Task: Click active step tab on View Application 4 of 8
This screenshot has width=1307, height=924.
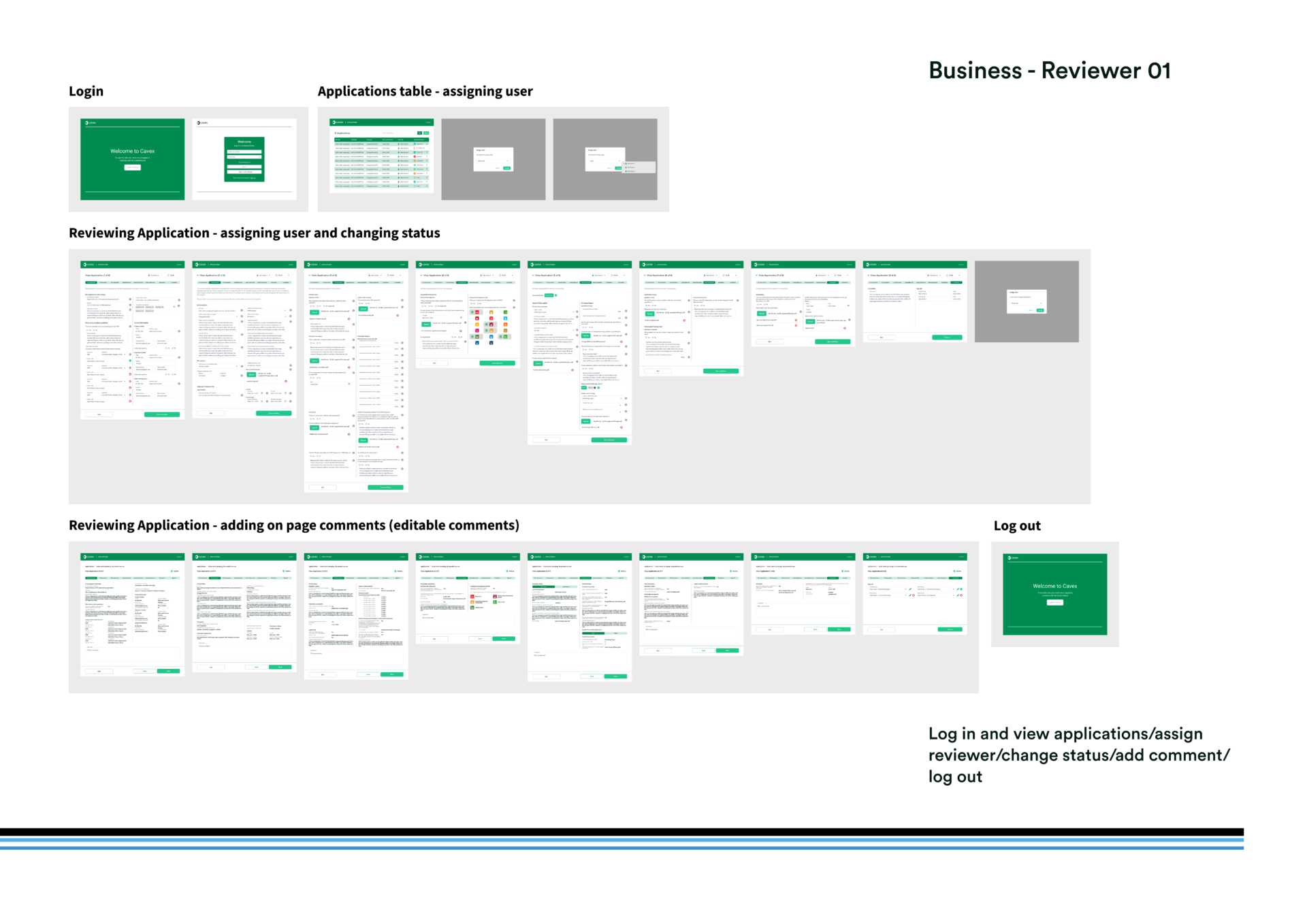Action: click(x=462, y=282)
